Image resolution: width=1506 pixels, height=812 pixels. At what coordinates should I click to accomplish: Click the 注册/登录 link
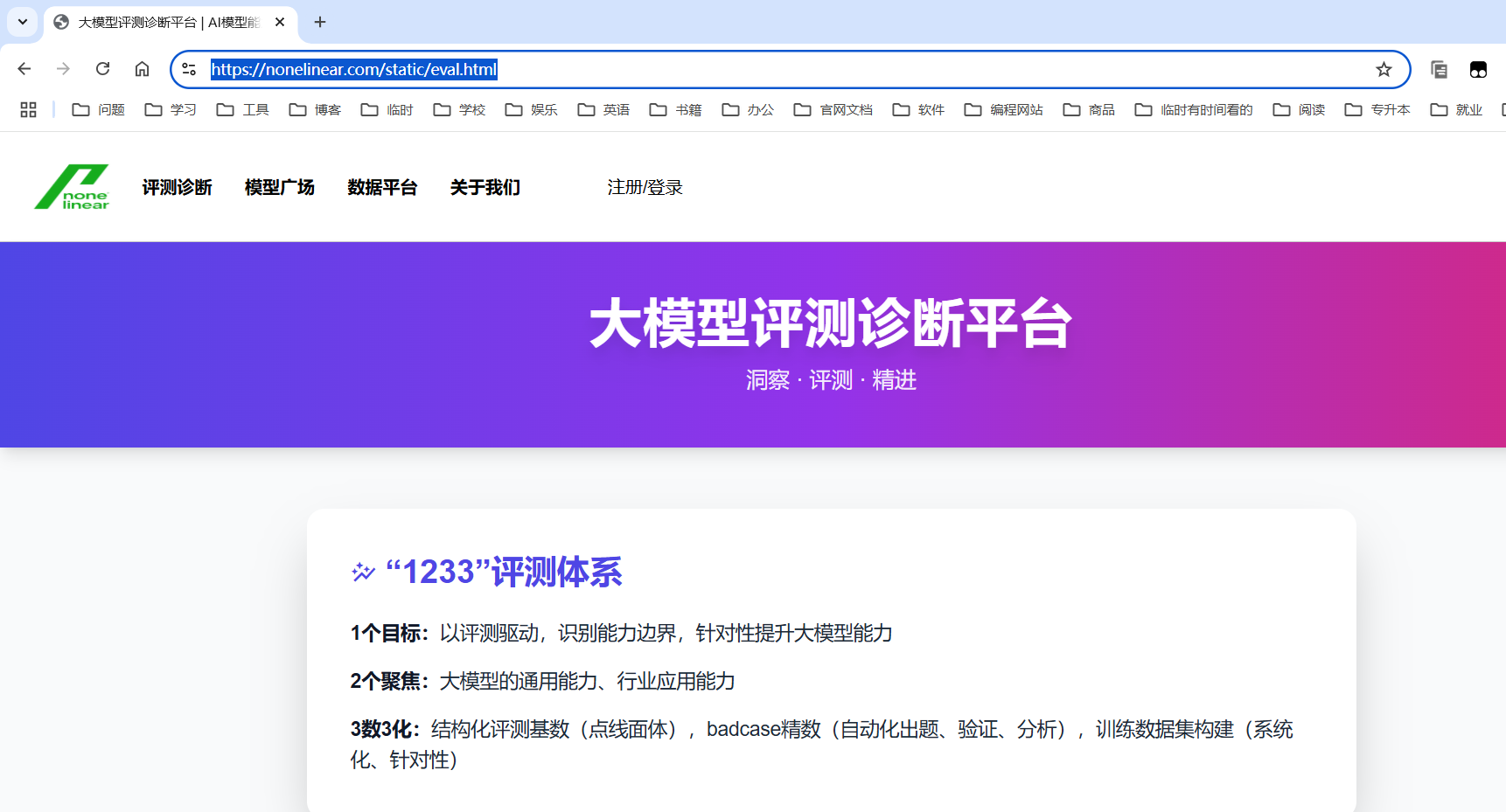click(x=645, y=187)
